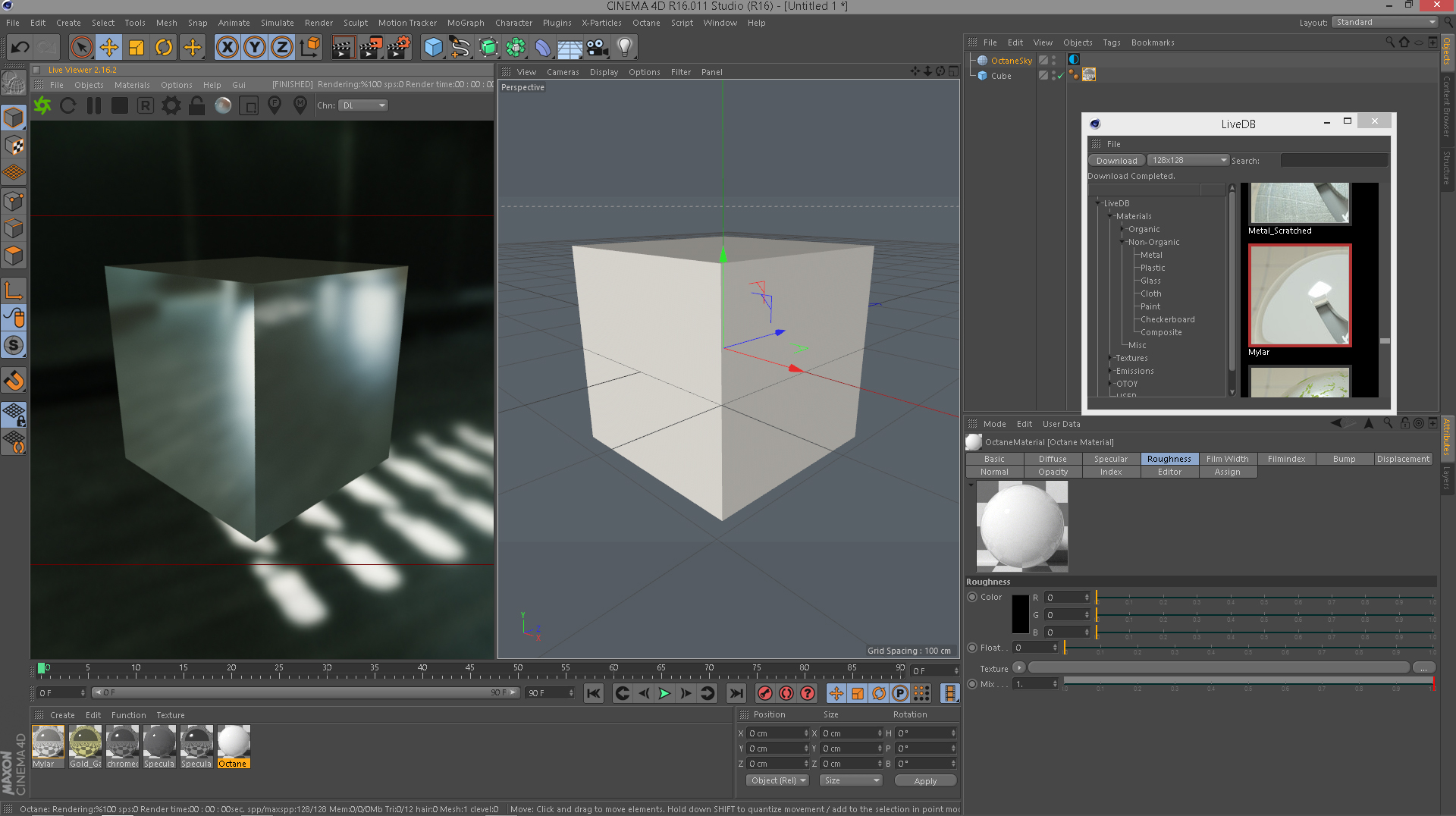Pause the Live Viewer render
1456x816 pixels.
pos(94,106)
